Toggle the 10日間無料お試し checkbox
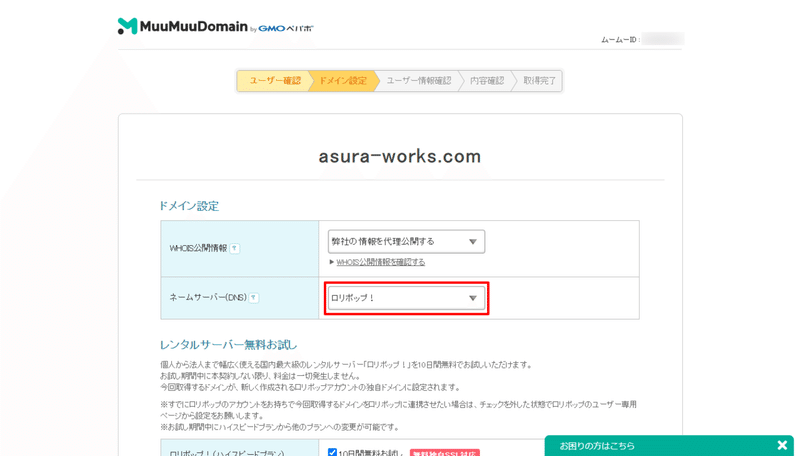This screenshot has height=456, width=800. tap(332, 452)
